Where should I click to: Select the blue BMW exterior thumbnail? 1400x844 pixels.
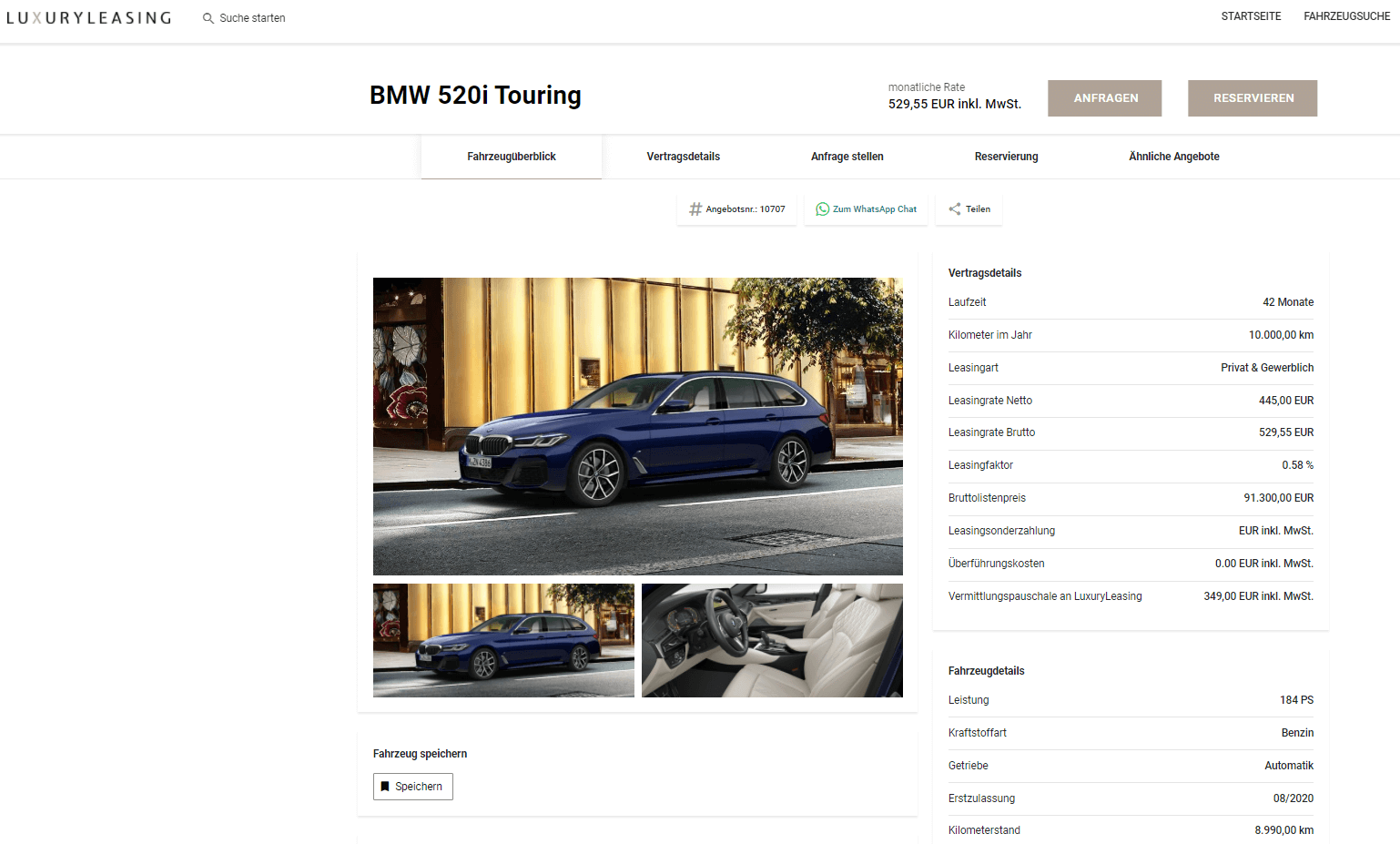pos(503,641)
